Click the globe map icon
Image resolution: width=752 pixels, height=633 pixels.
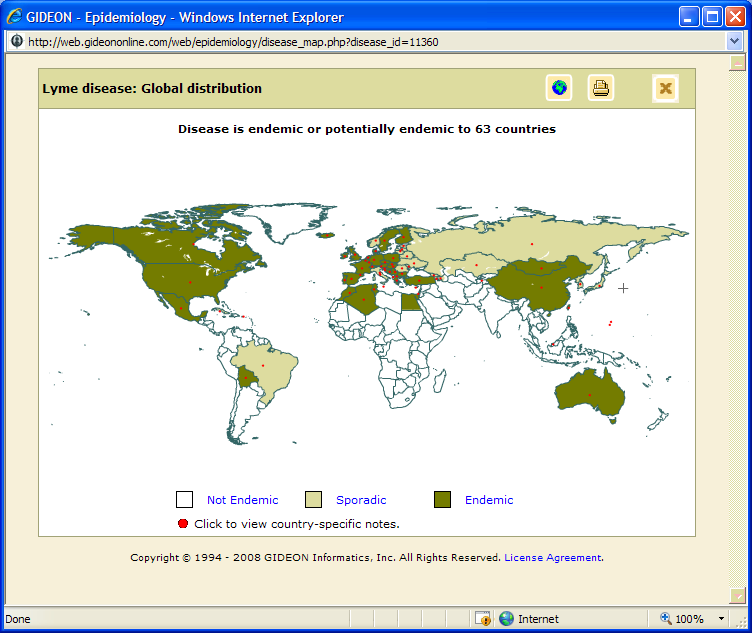pos(559,88)
